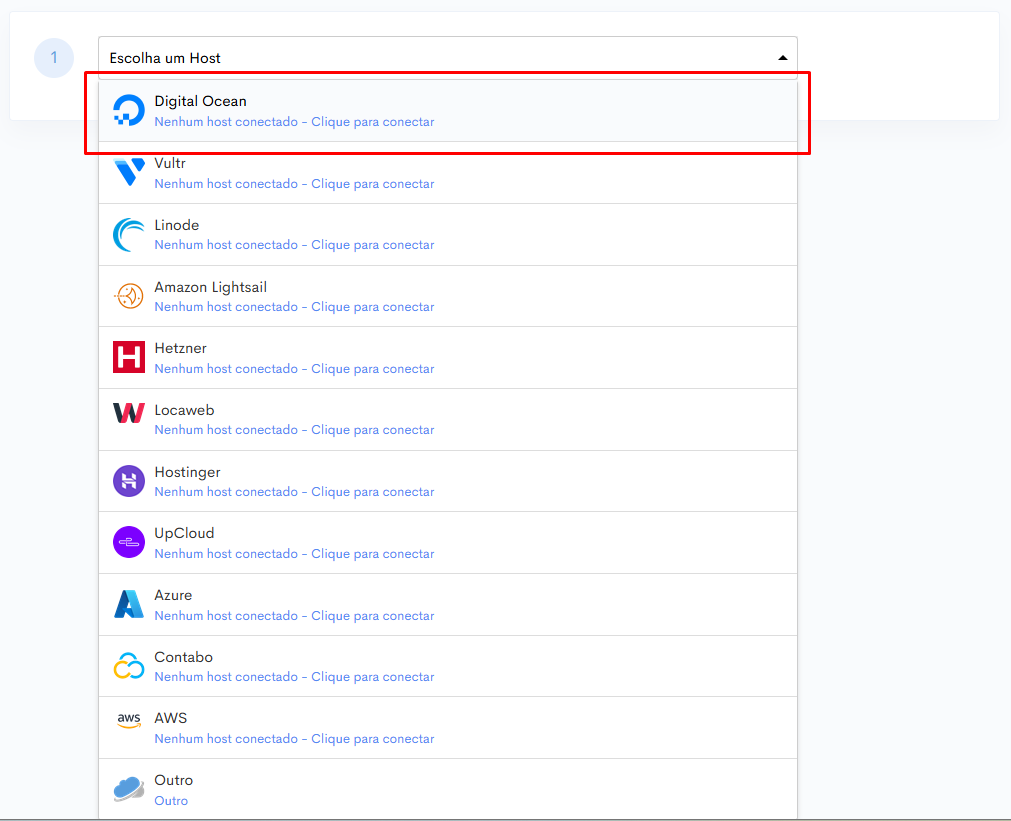The image size is (1011, 821).
Task: Click 'Clique para conectar' under Contabo
Action: point(373,677)
